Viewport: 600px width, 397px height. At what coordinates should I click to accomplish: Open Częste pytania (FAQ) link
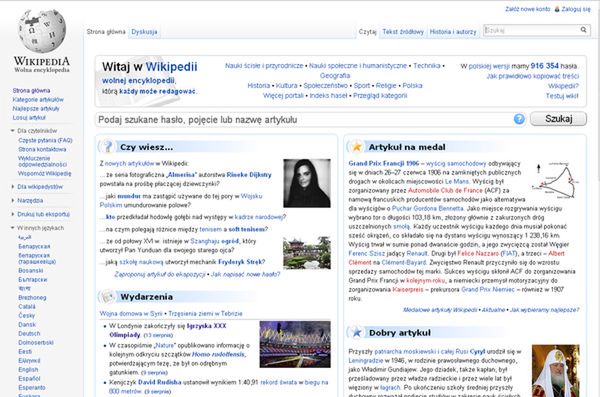click(45, 141)
